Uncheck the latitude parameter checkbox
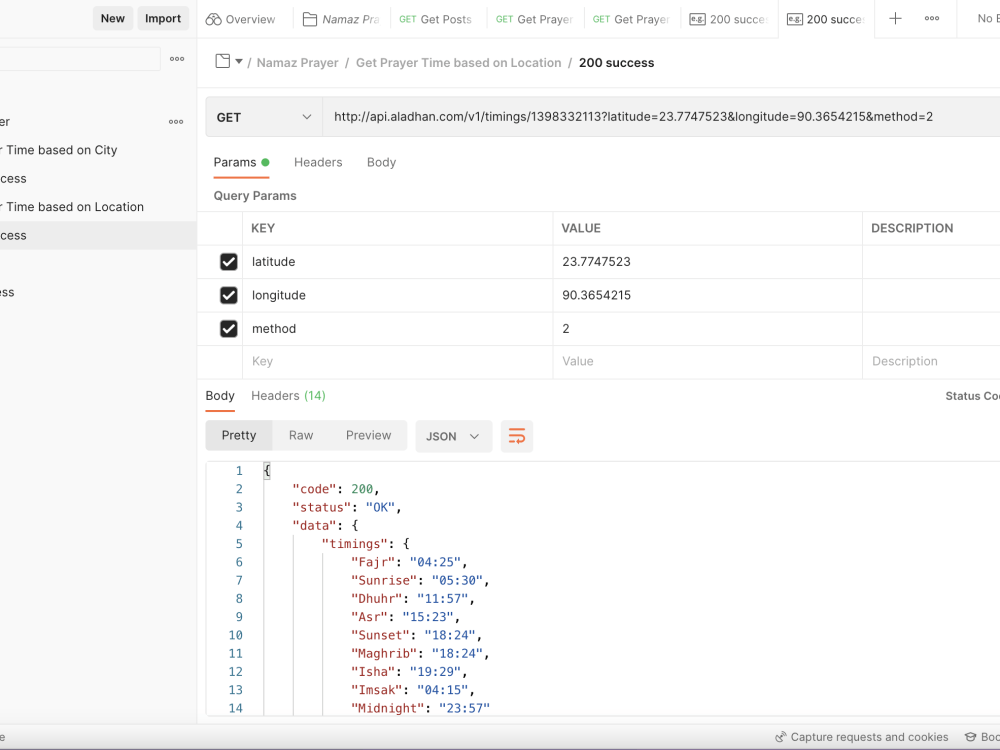Screen dimensions: 1000x750 tap(228, 262)
